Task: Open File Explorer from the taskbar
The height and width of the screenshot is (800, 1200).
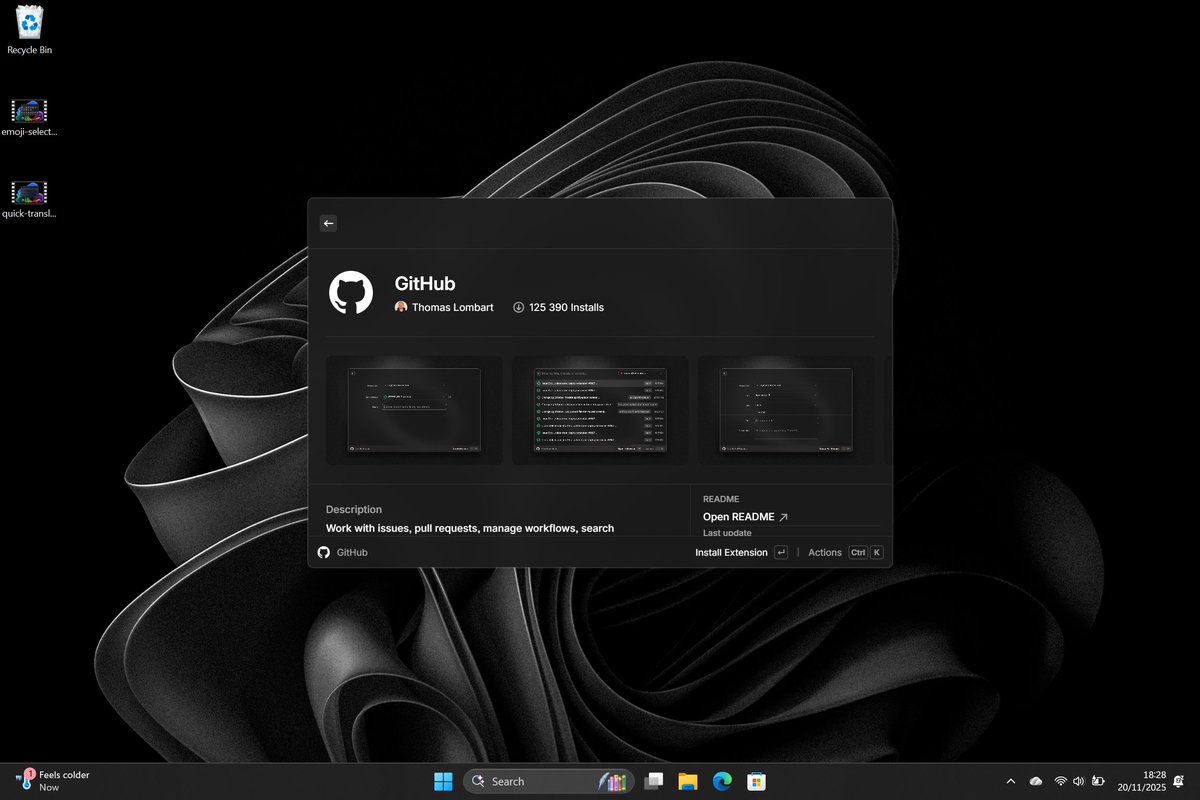Action: coord(687,781)
